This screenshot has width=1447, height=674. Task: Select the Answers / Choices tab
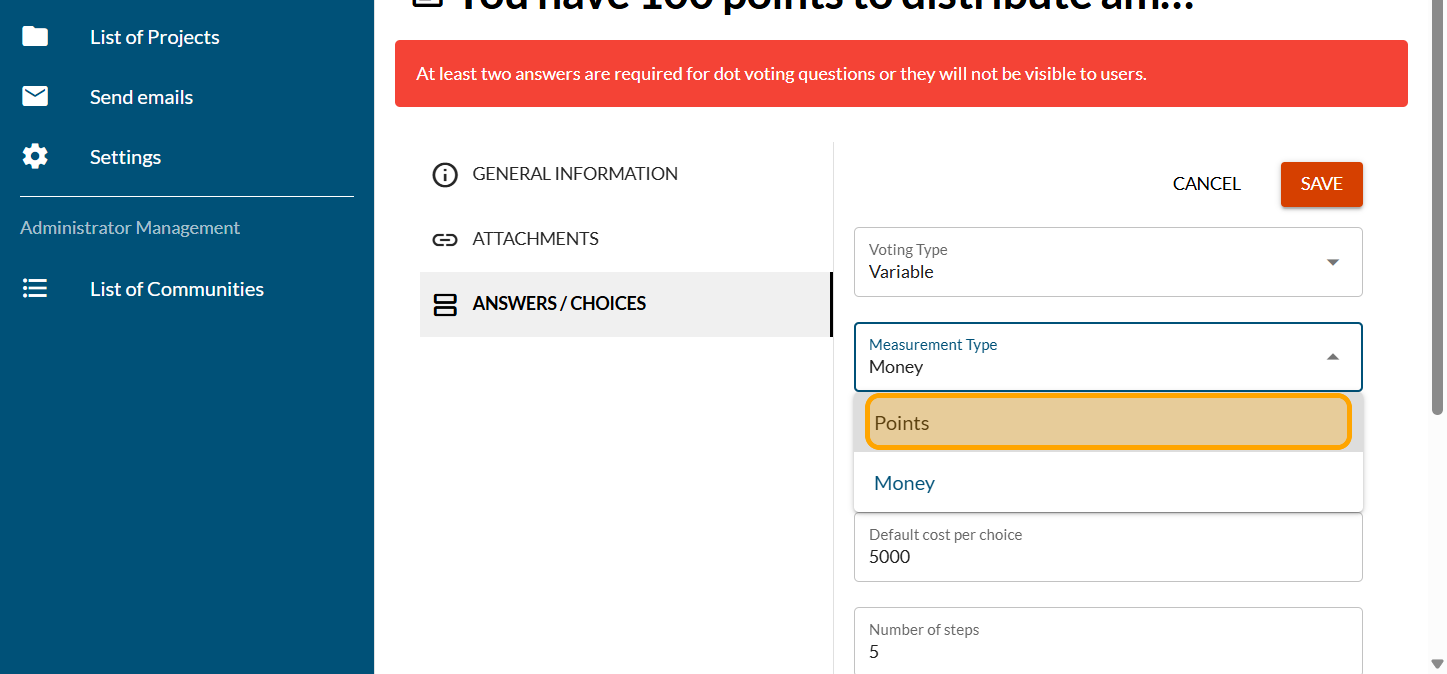(559, 304)
